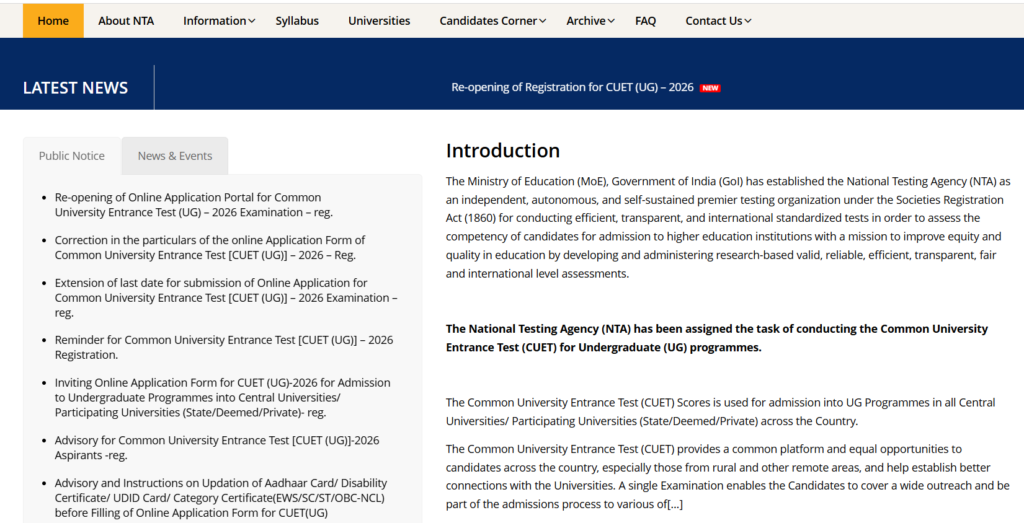Screen dimensions: 1024x523
Task: Open the Home menu item
Action: (53, 21)
